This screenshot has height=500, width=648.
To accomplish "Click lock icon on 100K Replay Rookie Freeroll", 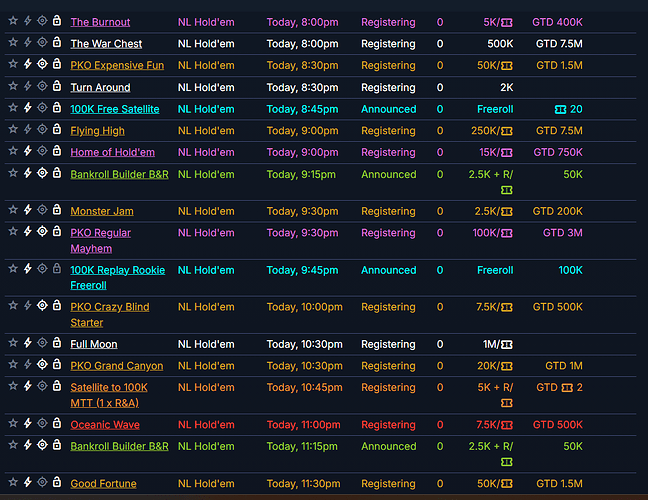I will point(57,268).
